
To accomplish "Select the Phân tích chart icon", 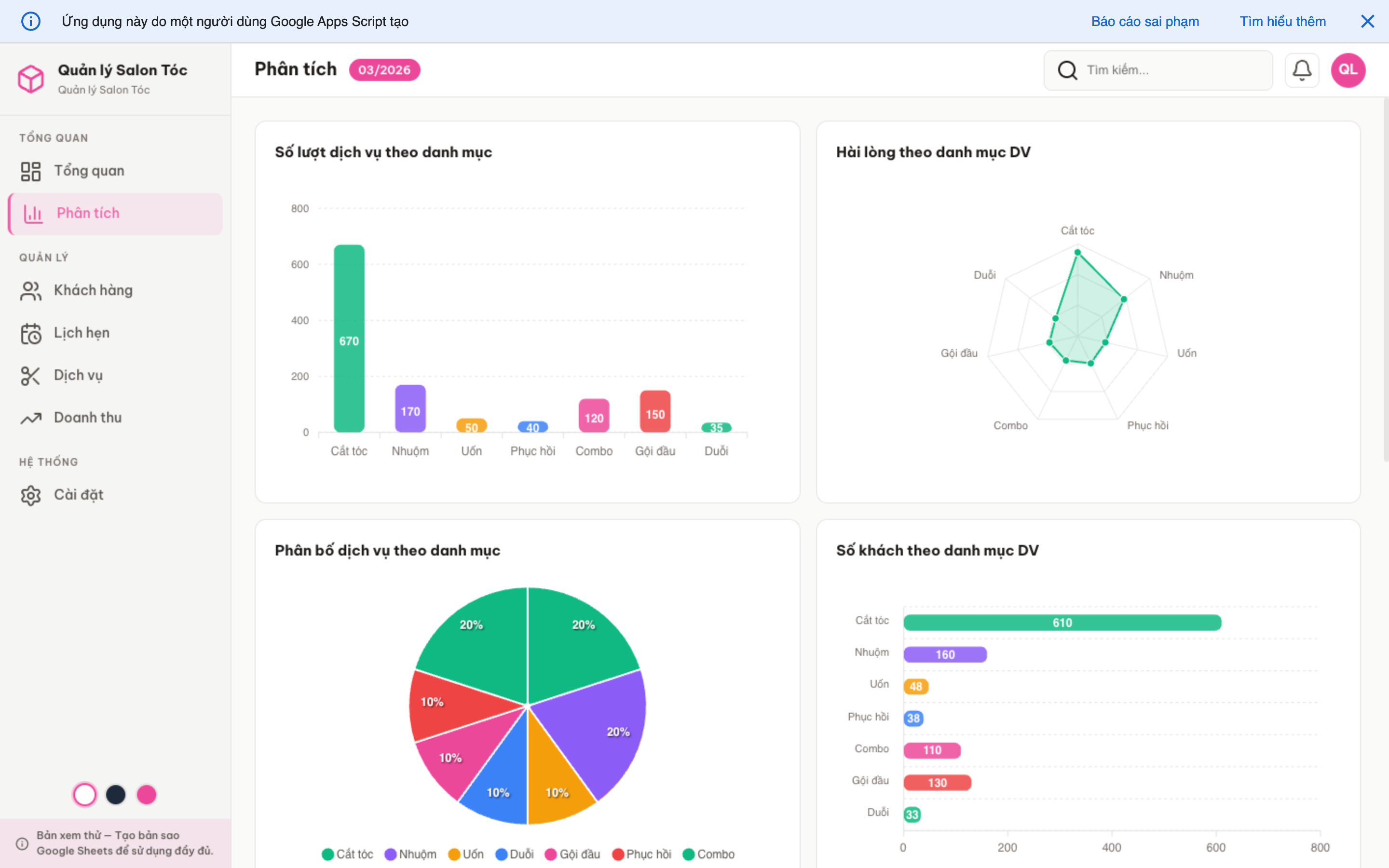I will [33, 213].
